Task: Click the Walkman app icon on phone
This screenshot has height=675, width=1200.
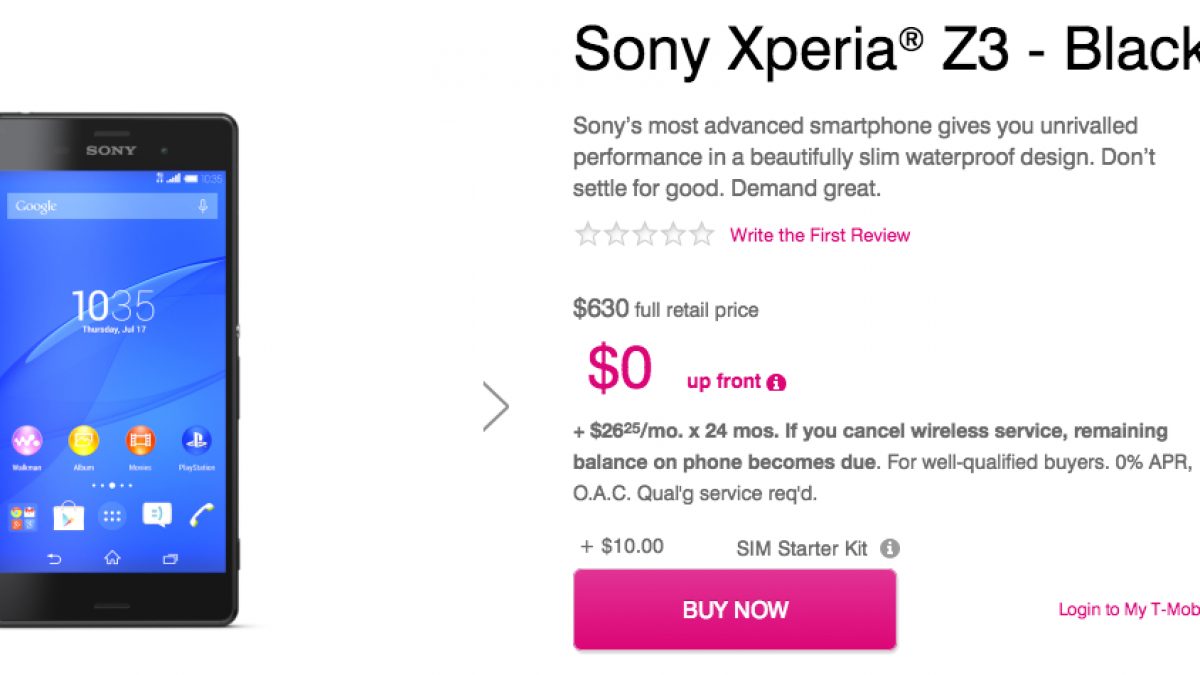Action: click(27, 441)
